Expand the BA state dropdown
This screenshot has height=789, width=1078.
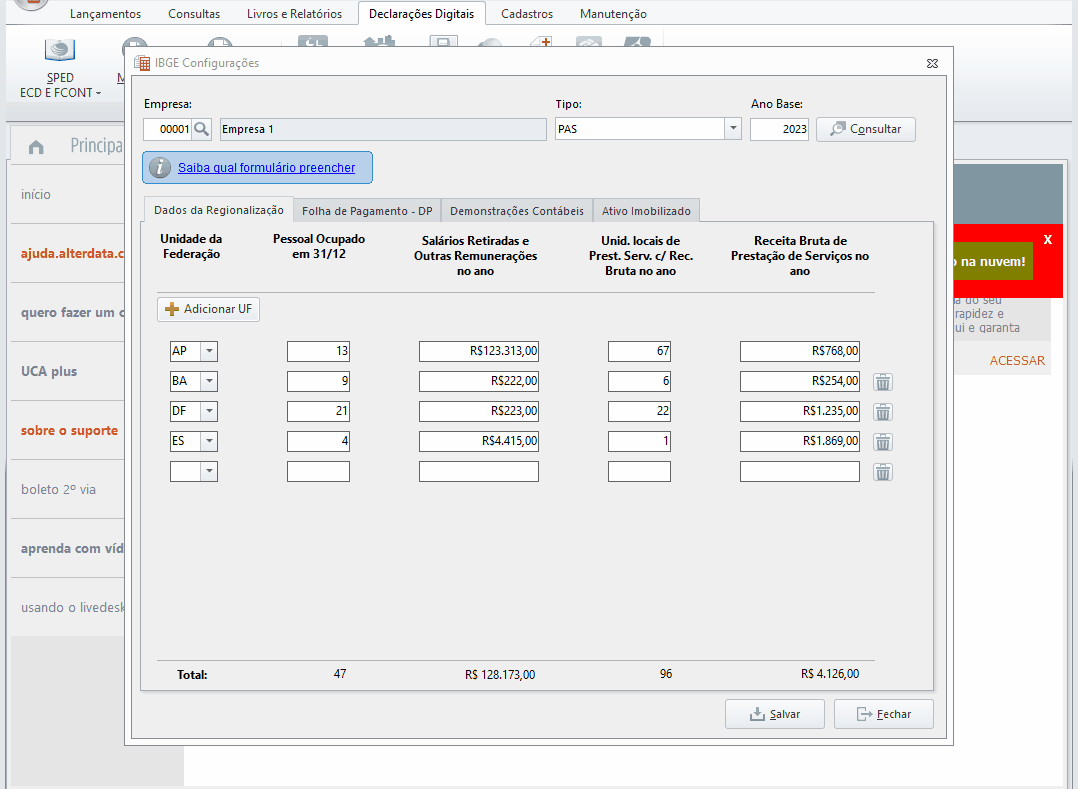click(209, 381)
